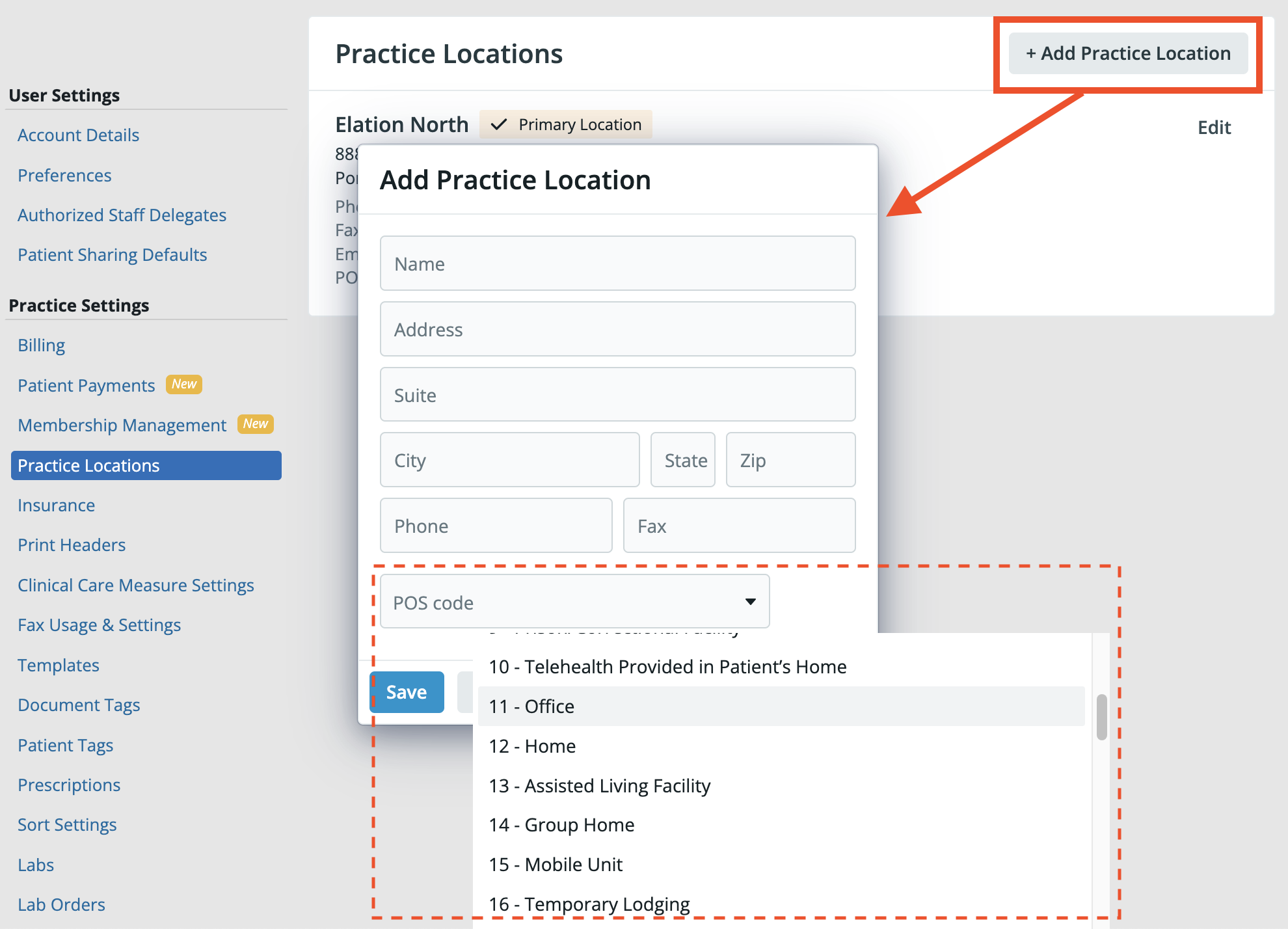
Task: Click the Fax Usage & Settings icon
Action: point(99,624)
